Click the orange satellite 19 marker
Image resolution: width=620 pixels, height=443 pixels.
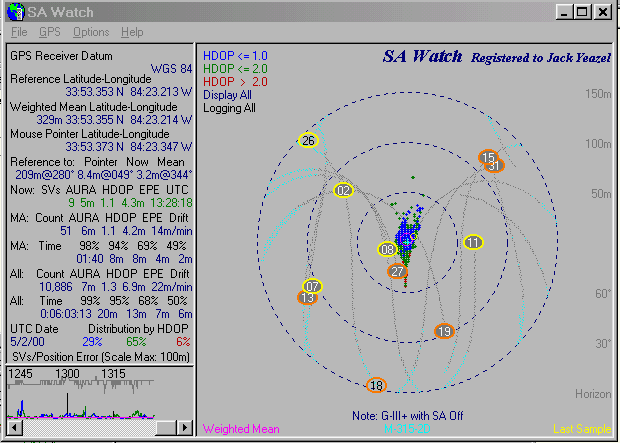(x=444, y=331)
